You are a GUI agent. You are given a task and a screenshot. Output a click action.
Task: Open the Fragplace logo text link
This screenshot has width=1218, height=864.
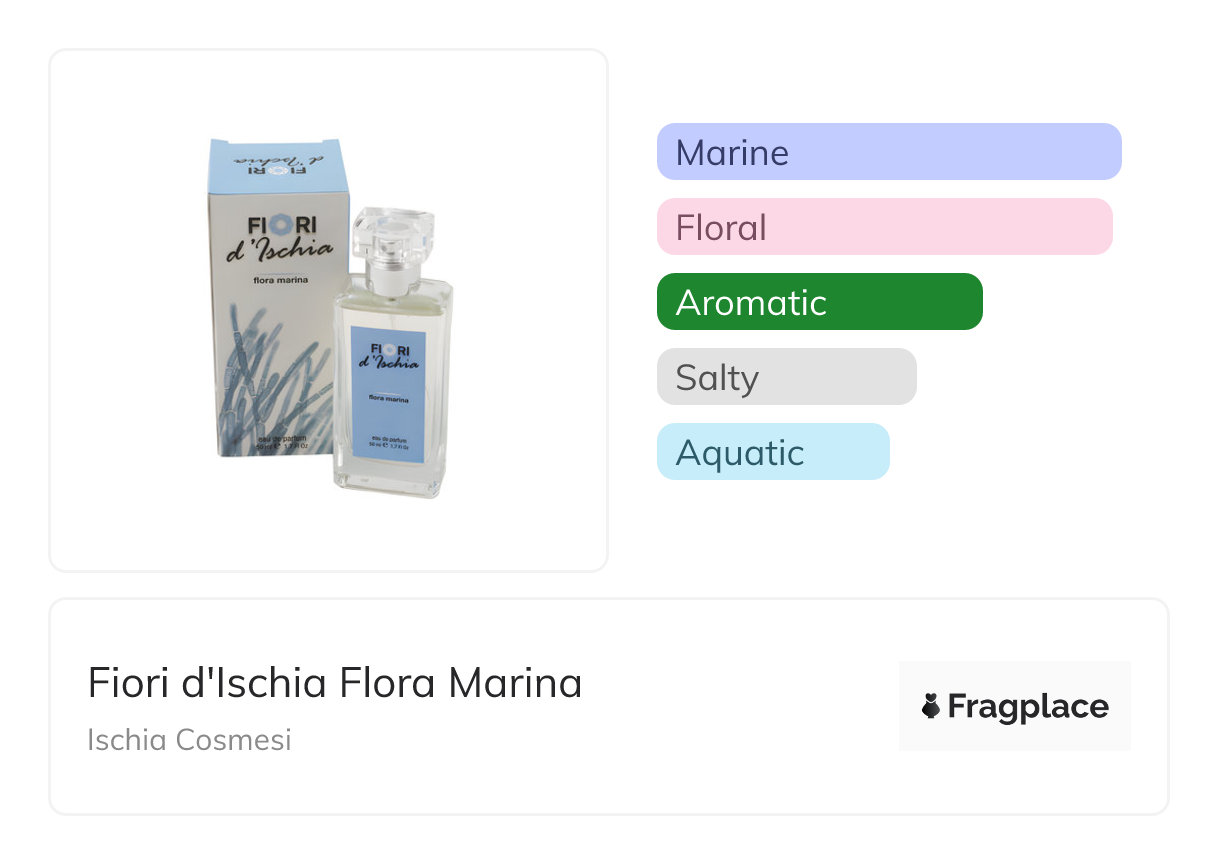point(1027,707)
